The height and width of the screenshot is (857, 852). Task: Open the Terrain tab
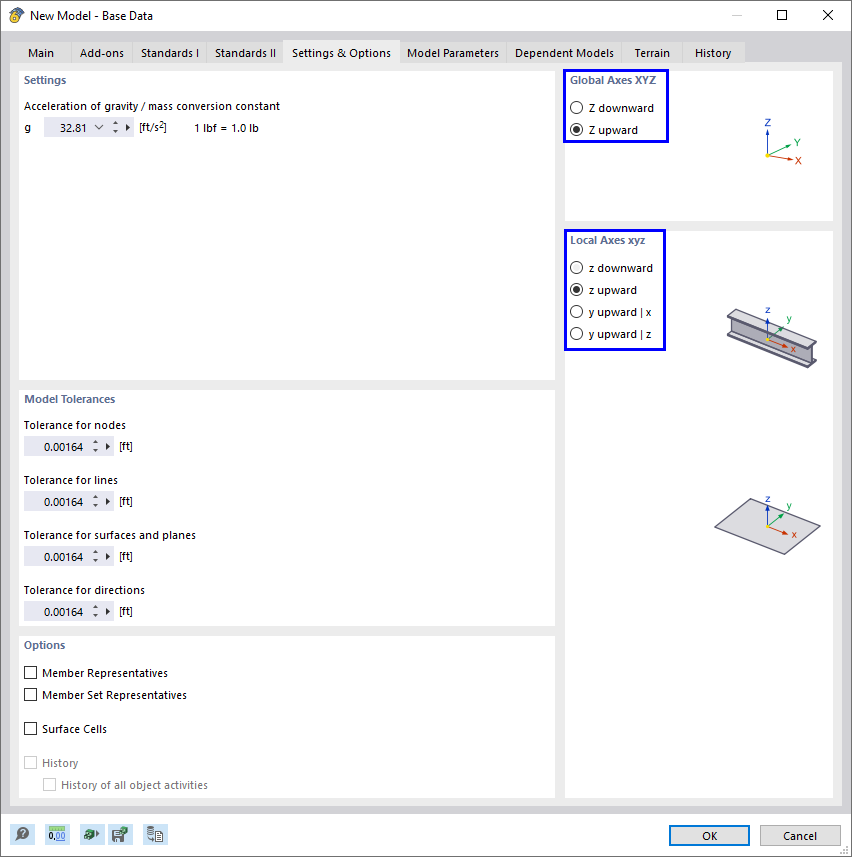pyautogui.click(x=652, y=53)
